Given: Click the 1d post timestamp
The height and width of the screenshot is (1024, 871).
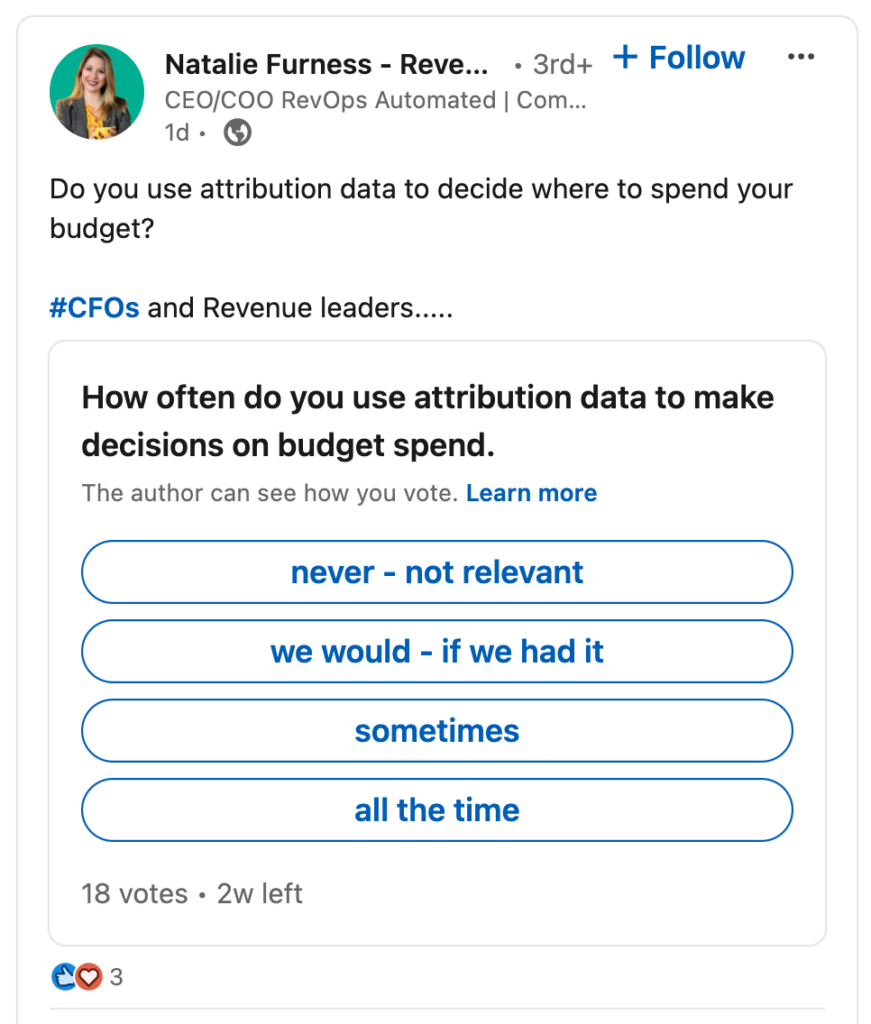Looking at the screenshot, I should 177,131.
